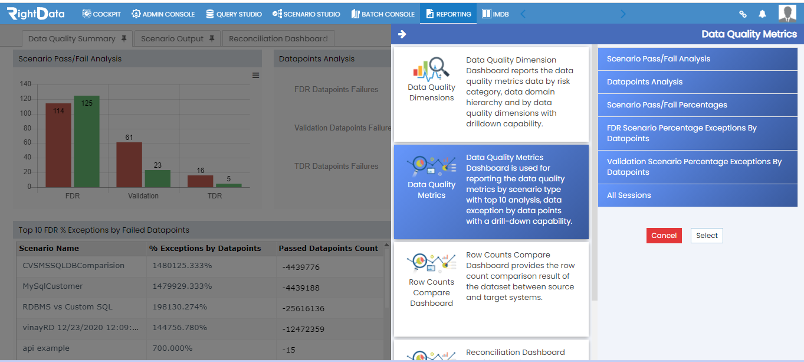Click the link icon in the top bar
Image resolution: width=804 pixels, height=362 pixels.
[x=742, y=14]
